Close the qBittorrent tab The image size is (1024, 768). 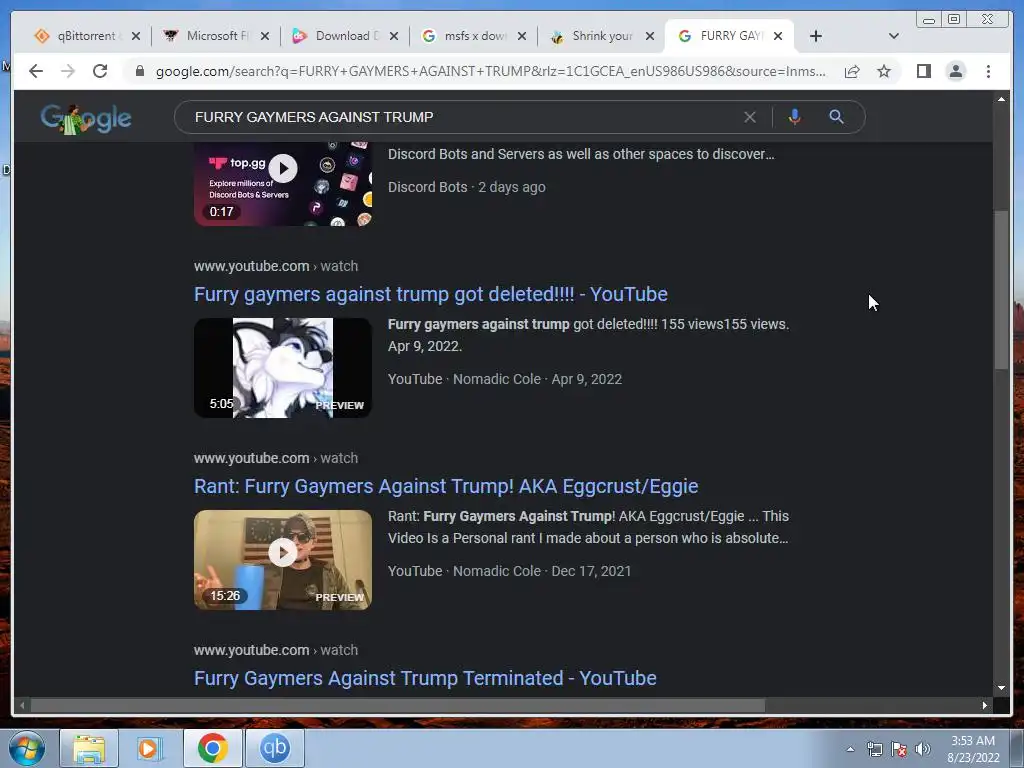136,36
